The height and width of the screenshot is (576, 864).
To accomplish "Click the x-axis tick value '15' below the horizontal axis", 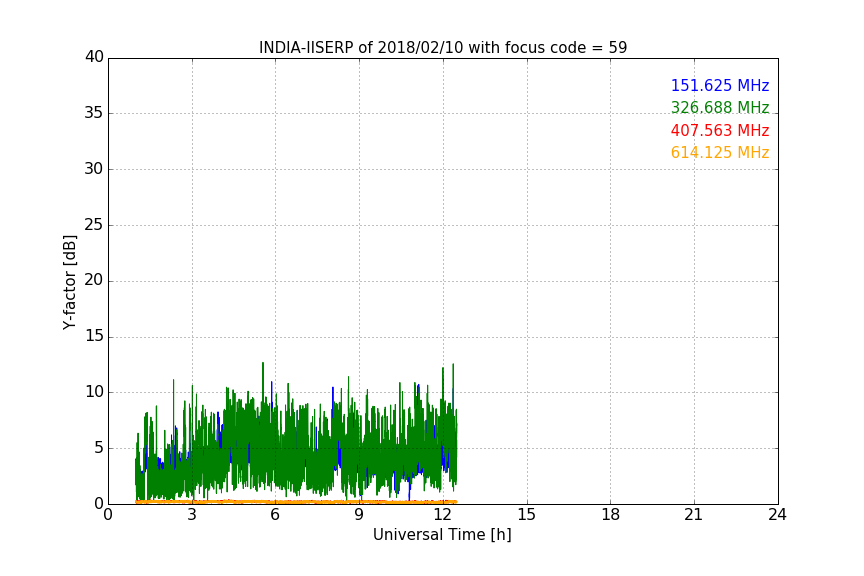I will pos(526,515).
